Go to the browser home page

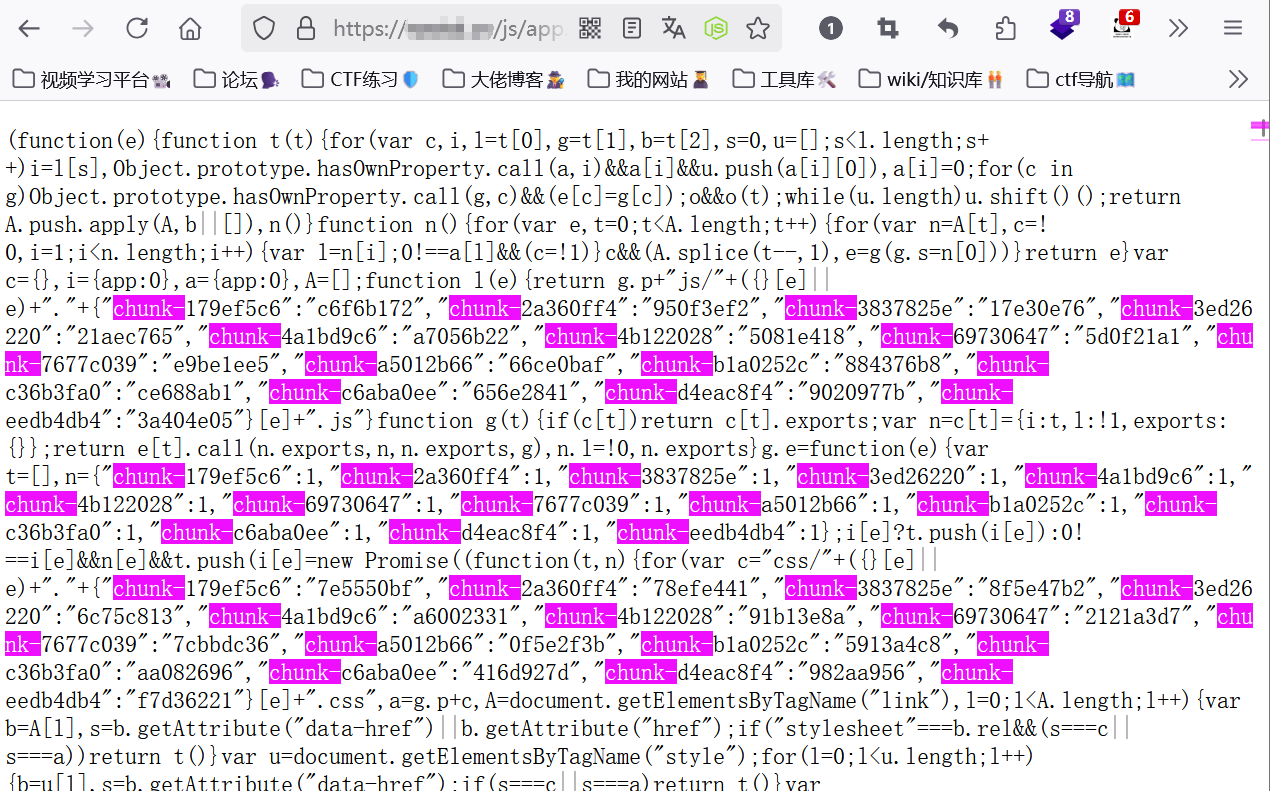[x=190, y=28]
